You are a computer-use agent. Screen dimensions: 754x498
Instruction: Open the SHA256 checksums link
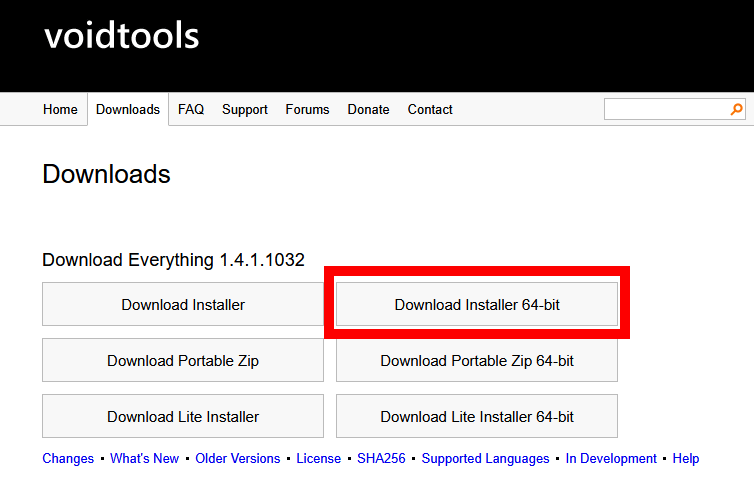coord(381,459)
